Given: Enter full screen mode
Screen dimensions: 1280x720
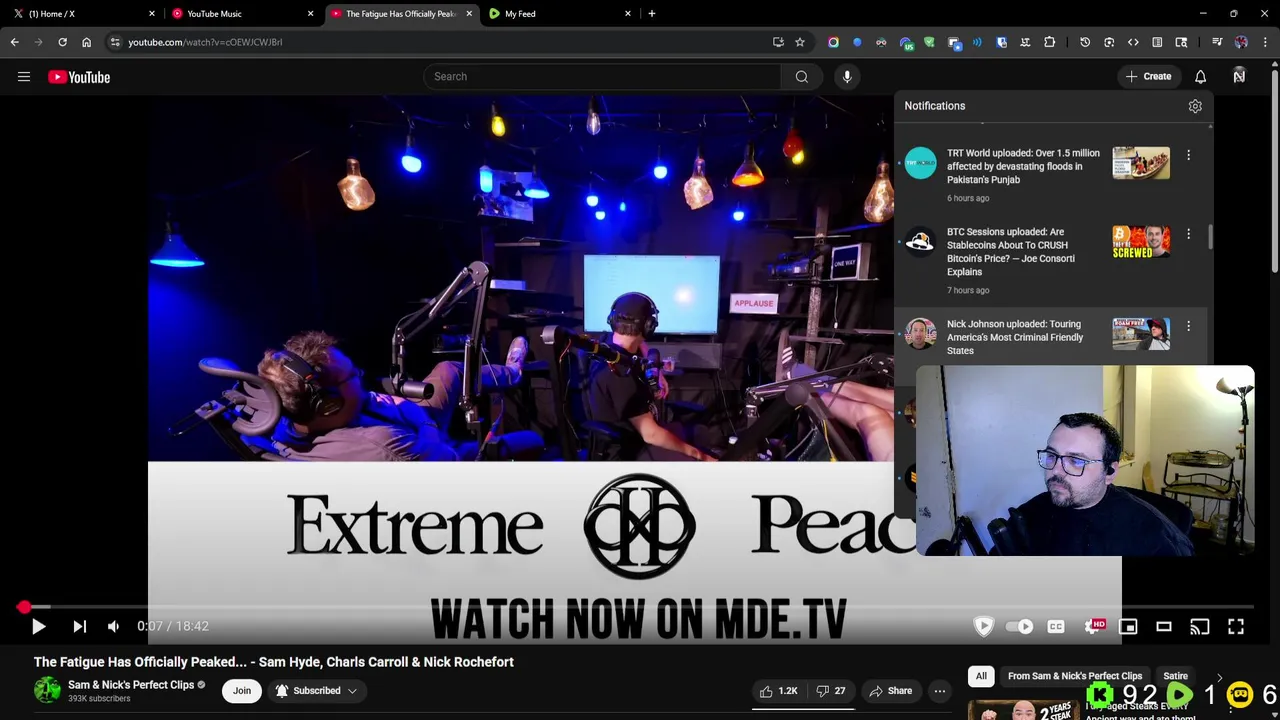Looking at the screenshot, I should pos(1236,626).
